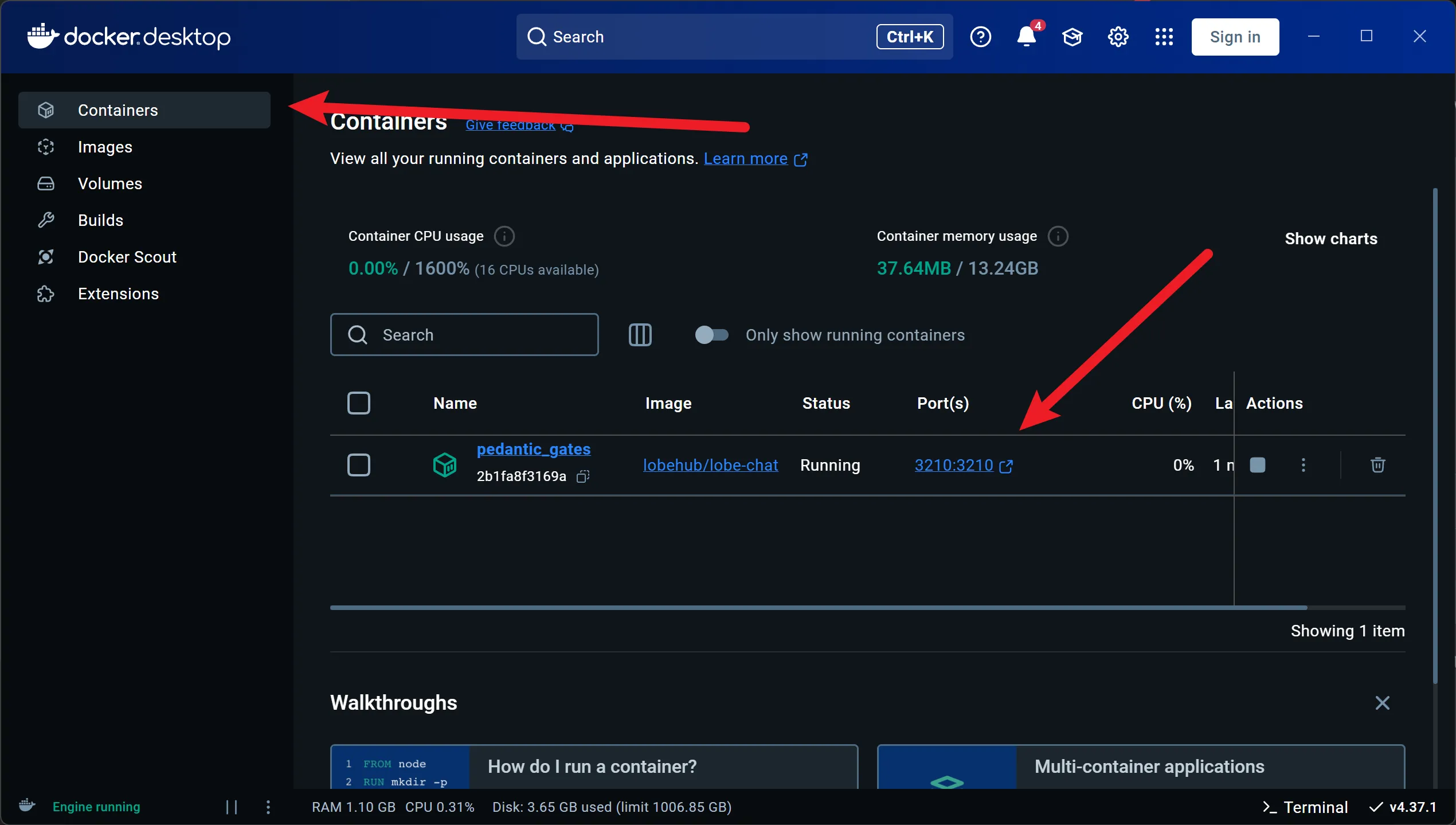This screenshot has height=825, width=1456.
Task: Sort by CPU (%) column header
Action: coord(1161,403)
